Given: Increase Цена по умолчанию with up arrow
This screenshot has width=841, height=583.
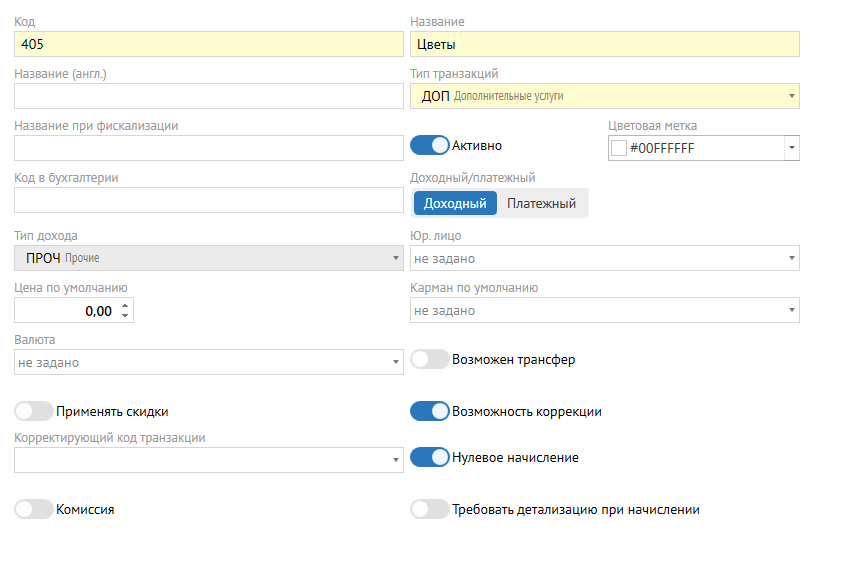Looking at the screenshot, I should pyautogui.click(x=125, y=306).
